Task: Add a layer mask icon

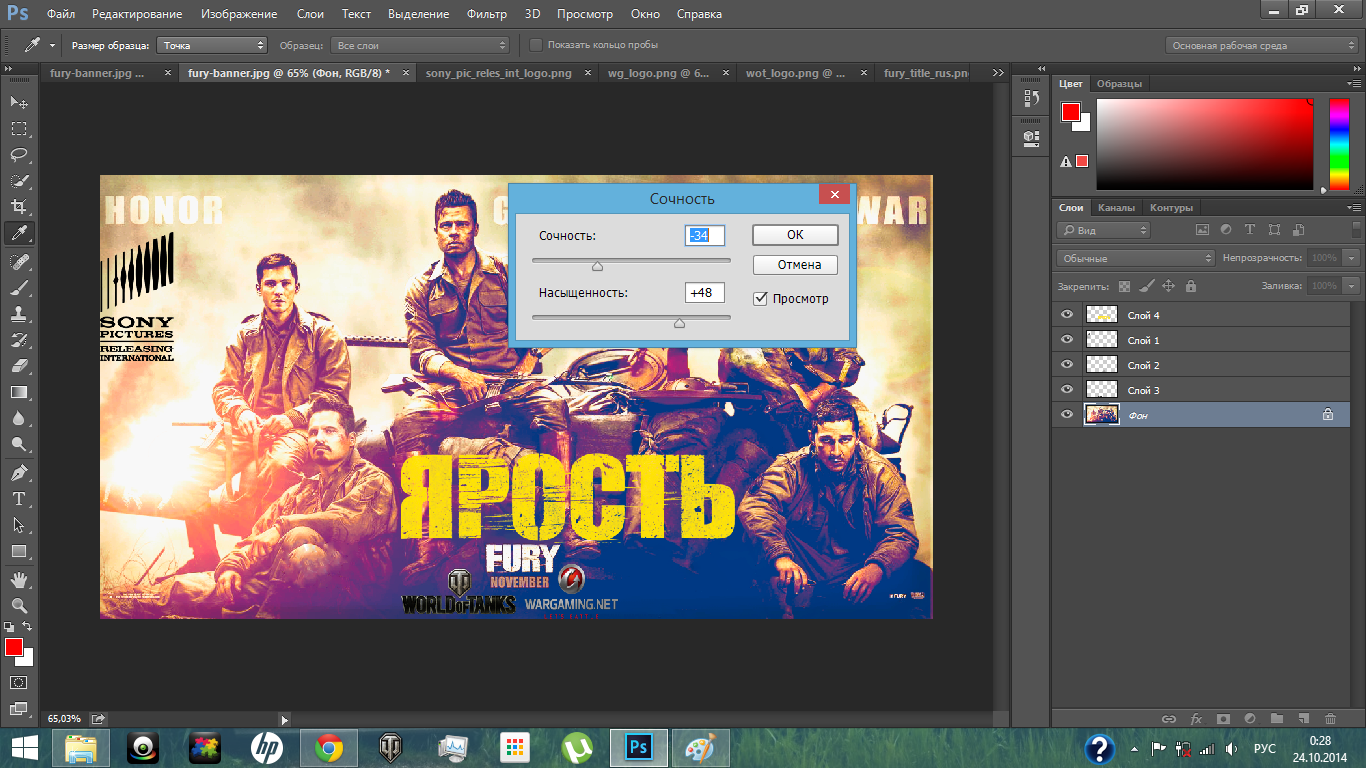Action: click(1222, 718)
